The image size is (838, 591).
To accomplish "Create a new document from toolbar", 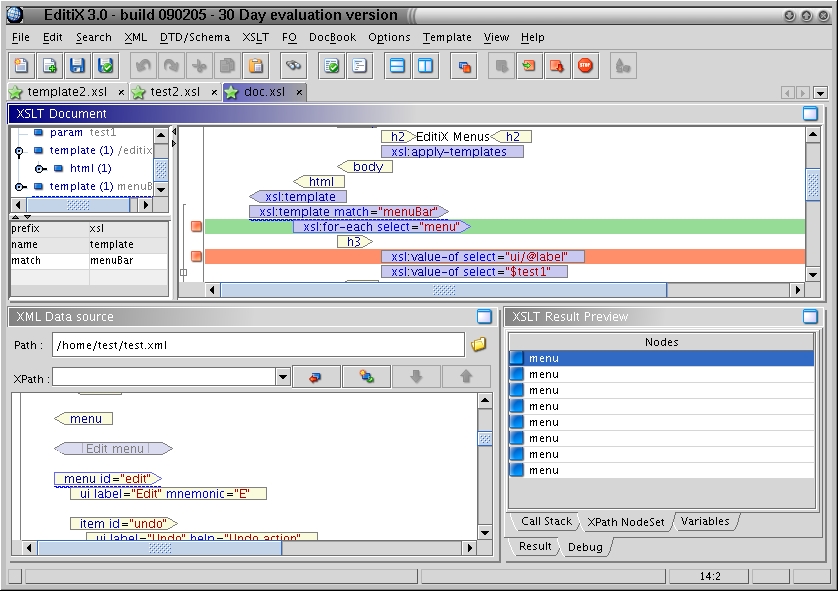I will 21,66.
